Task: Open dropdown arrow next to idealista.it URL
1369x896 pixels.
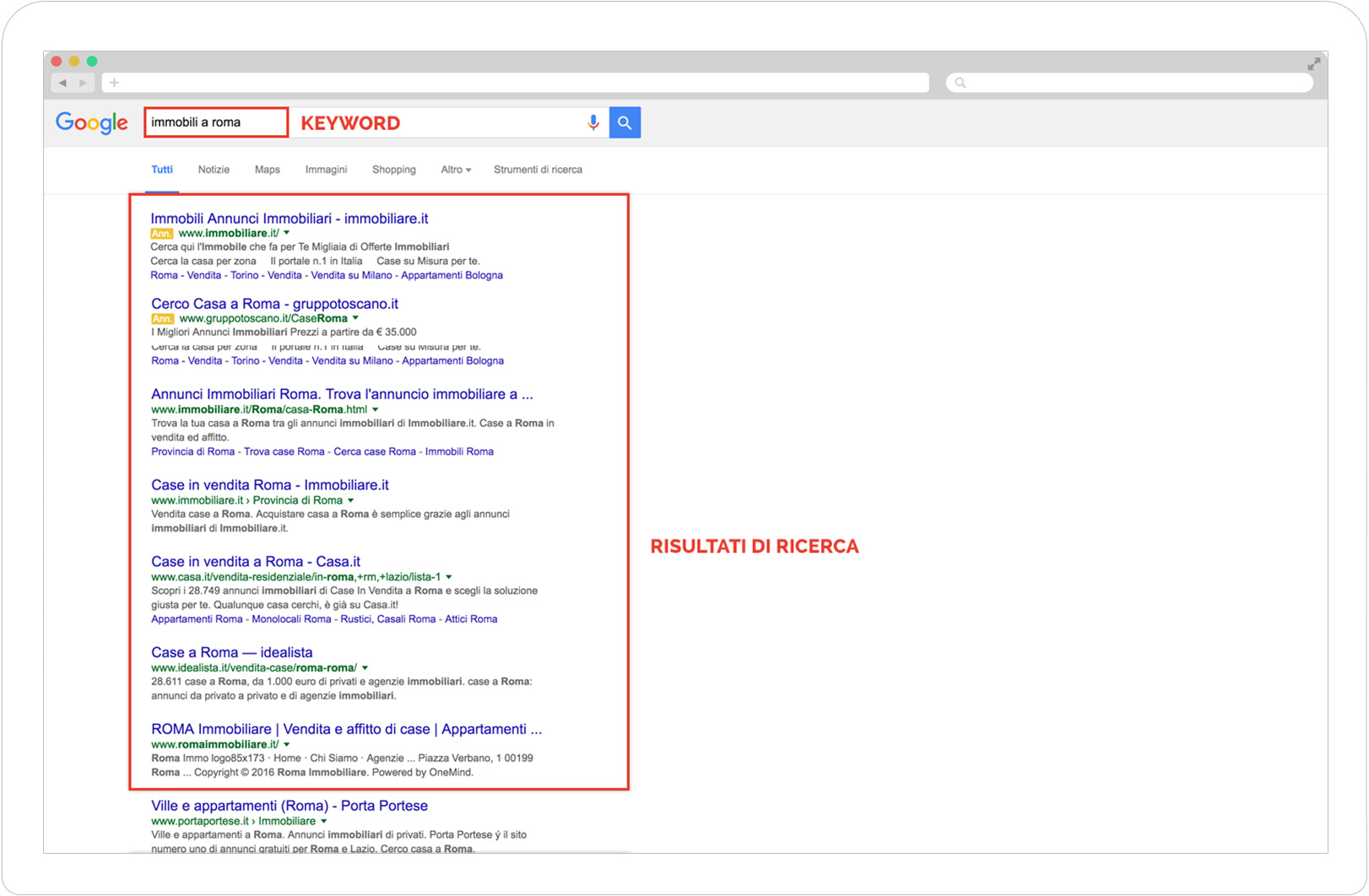Action: tap(365, 667)
